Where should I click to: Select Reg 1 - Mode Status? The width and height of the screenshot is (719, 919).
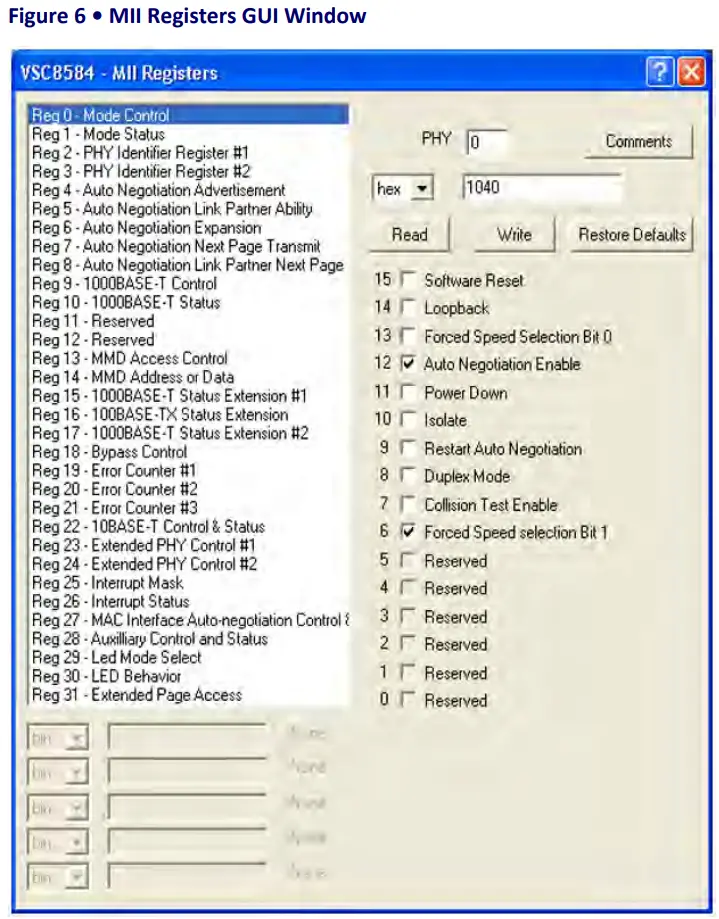coord(189,134)
